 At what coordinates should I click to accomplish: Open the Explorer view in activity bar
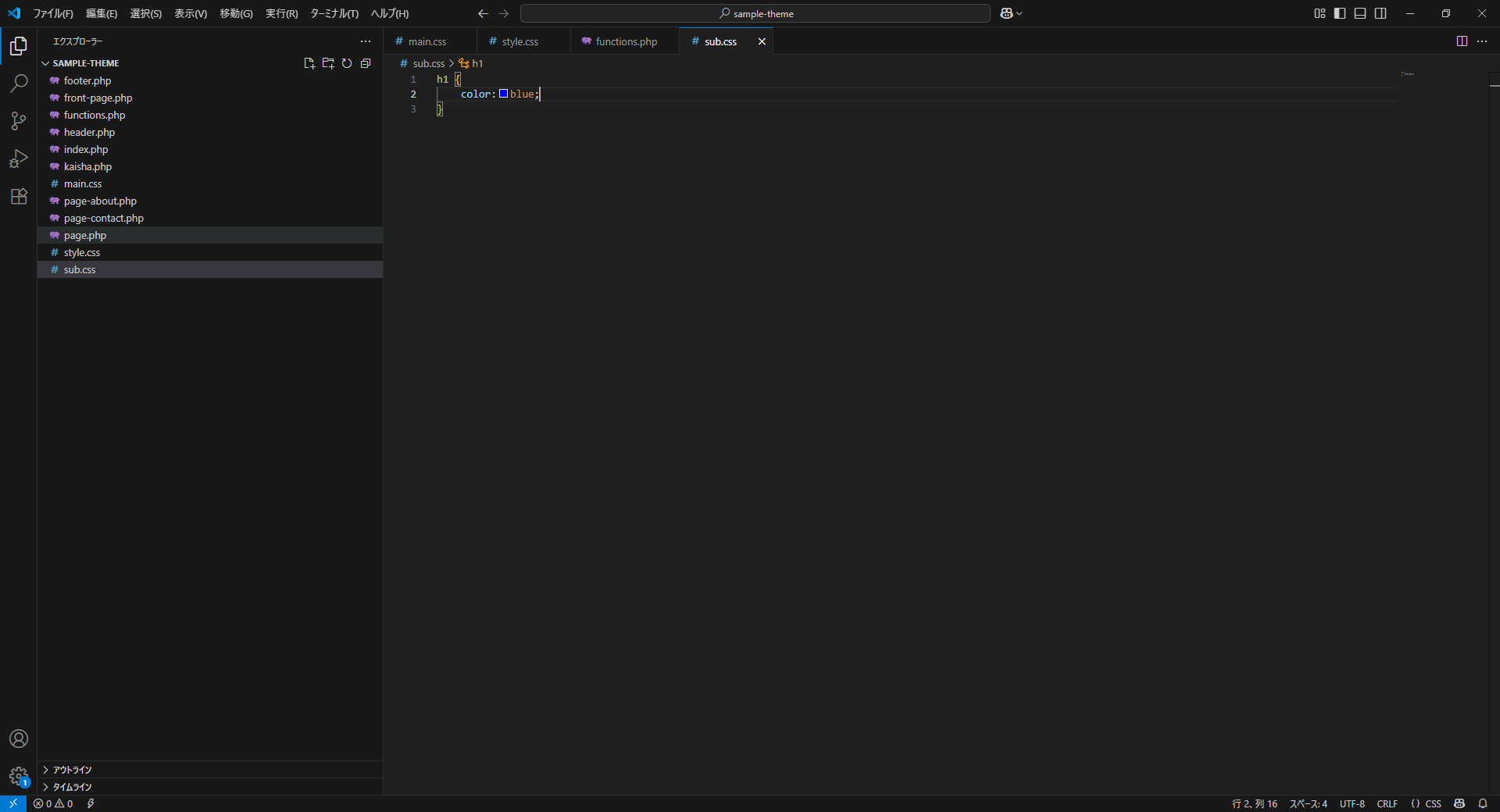(x=19, y=46)
